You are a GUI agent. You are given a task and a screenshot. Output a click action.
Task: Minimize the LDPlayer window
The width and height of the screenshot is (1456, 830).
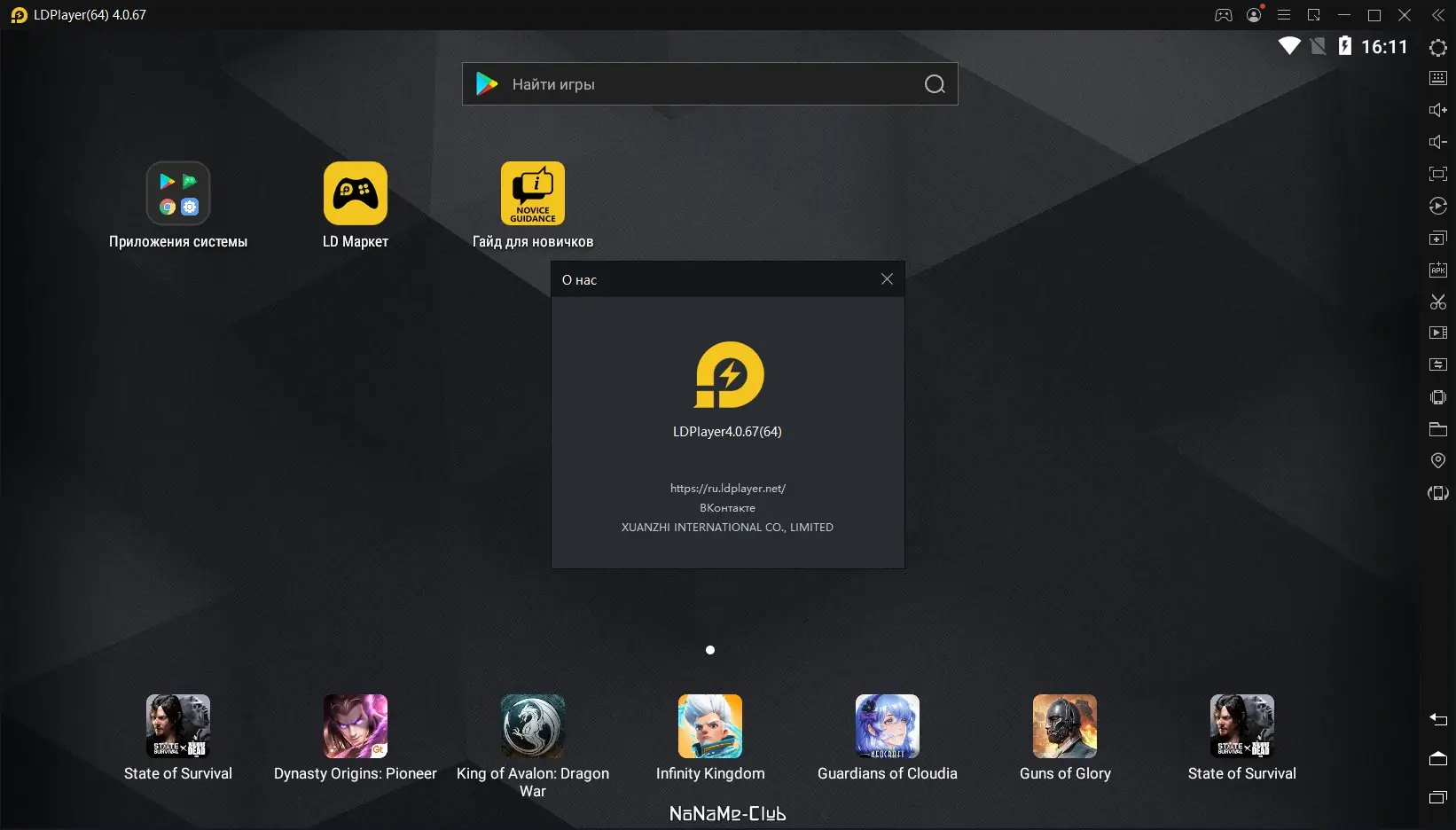click(1344, 15)
